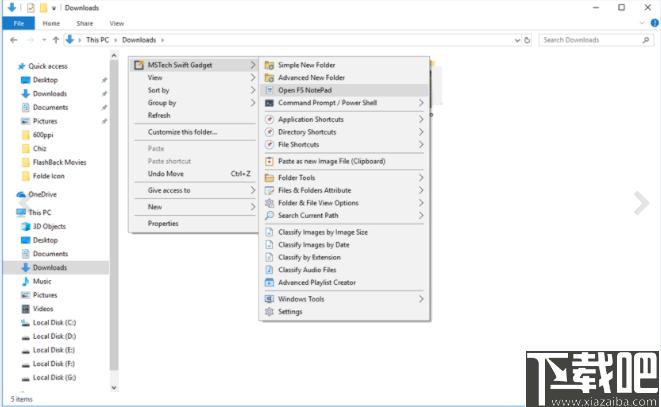
Task: Expand the Command Prompt / Power Shell submenu arrow
Action: pos(421,103)
